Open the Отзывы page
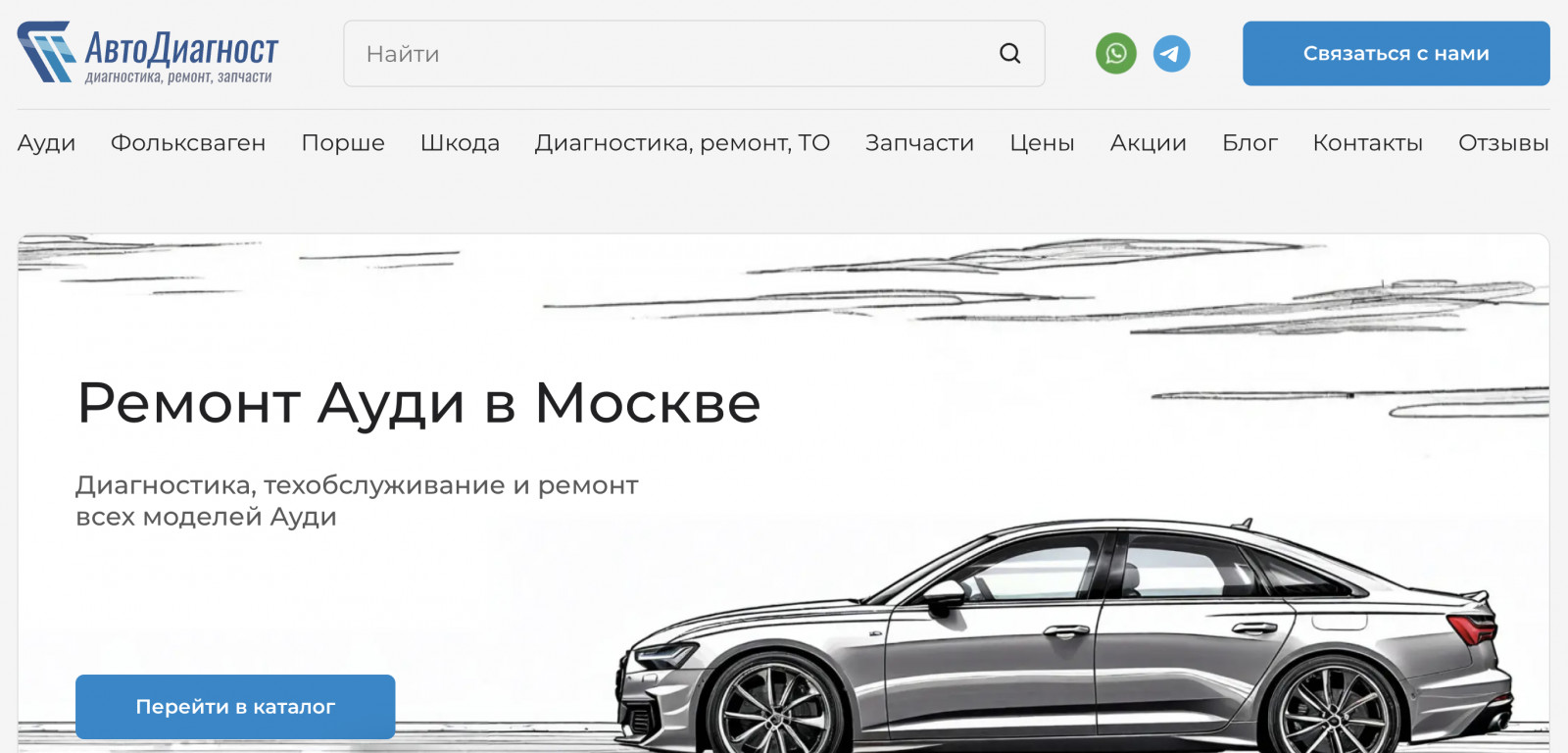Image resolution: width=1568 pixels, height=753 pixels. [x=1503, y=143]
